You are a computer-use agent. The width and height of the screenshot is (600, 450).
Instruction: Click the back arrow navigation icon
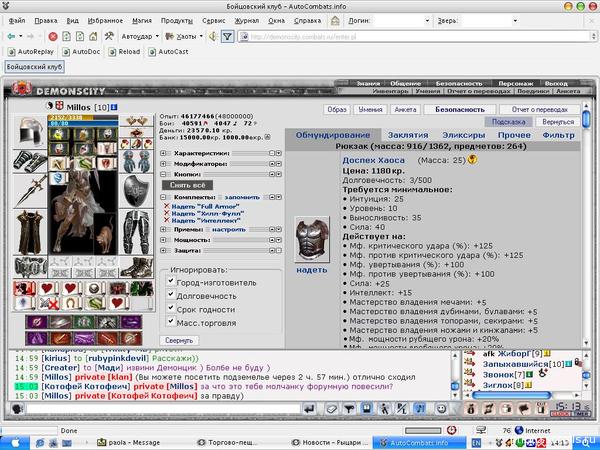(11, 36)
